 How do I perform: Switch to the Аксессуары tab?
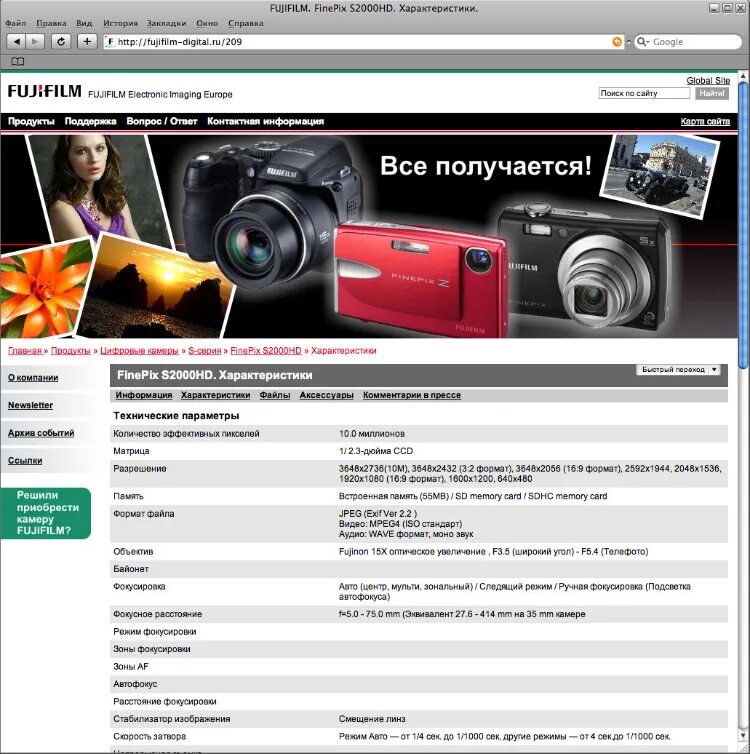[x=326, y=395]
